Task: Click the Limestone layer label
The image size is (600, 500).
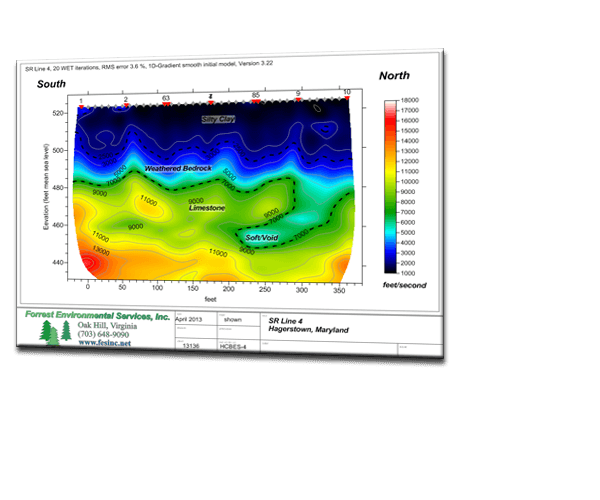Action: [207, 208]
